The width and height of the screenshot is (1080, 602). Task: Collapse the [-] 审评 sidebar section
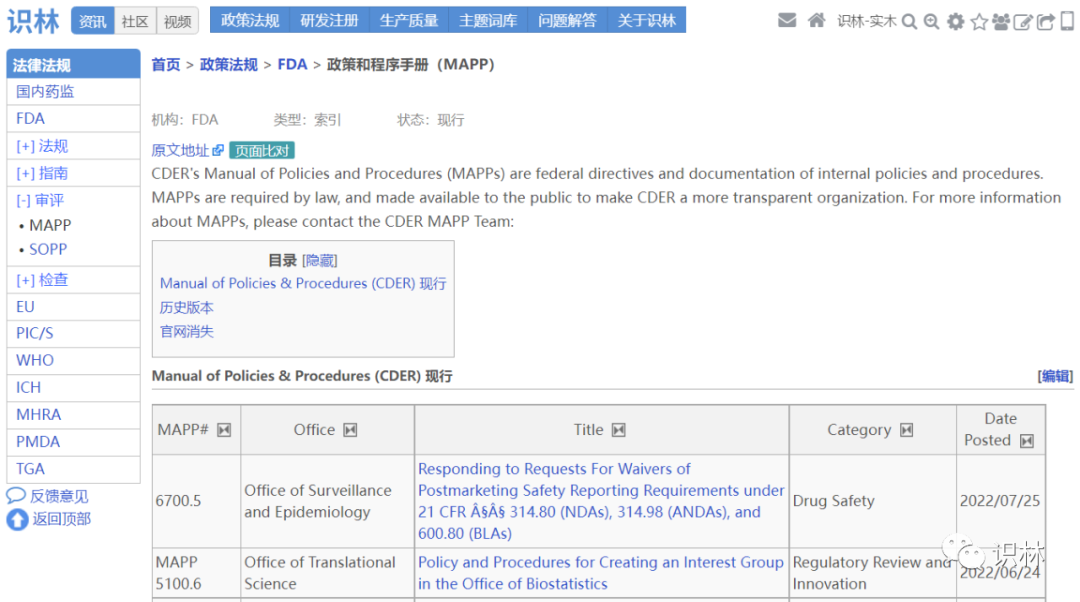click(40, 200)
